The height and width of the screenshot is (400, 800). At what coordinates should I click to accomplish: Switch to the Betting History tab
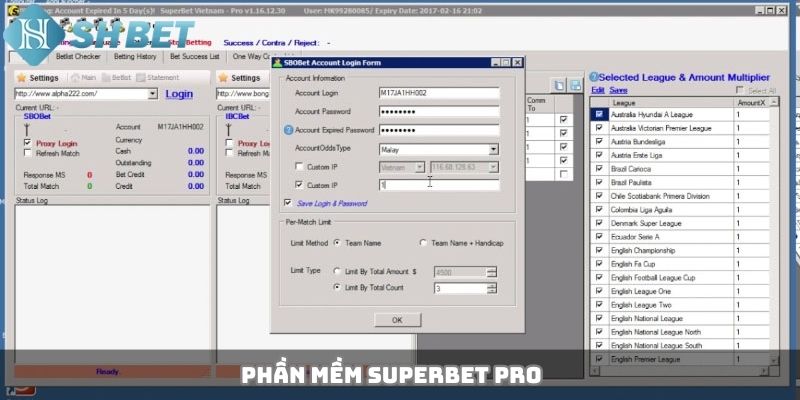[x=133, y=57]
